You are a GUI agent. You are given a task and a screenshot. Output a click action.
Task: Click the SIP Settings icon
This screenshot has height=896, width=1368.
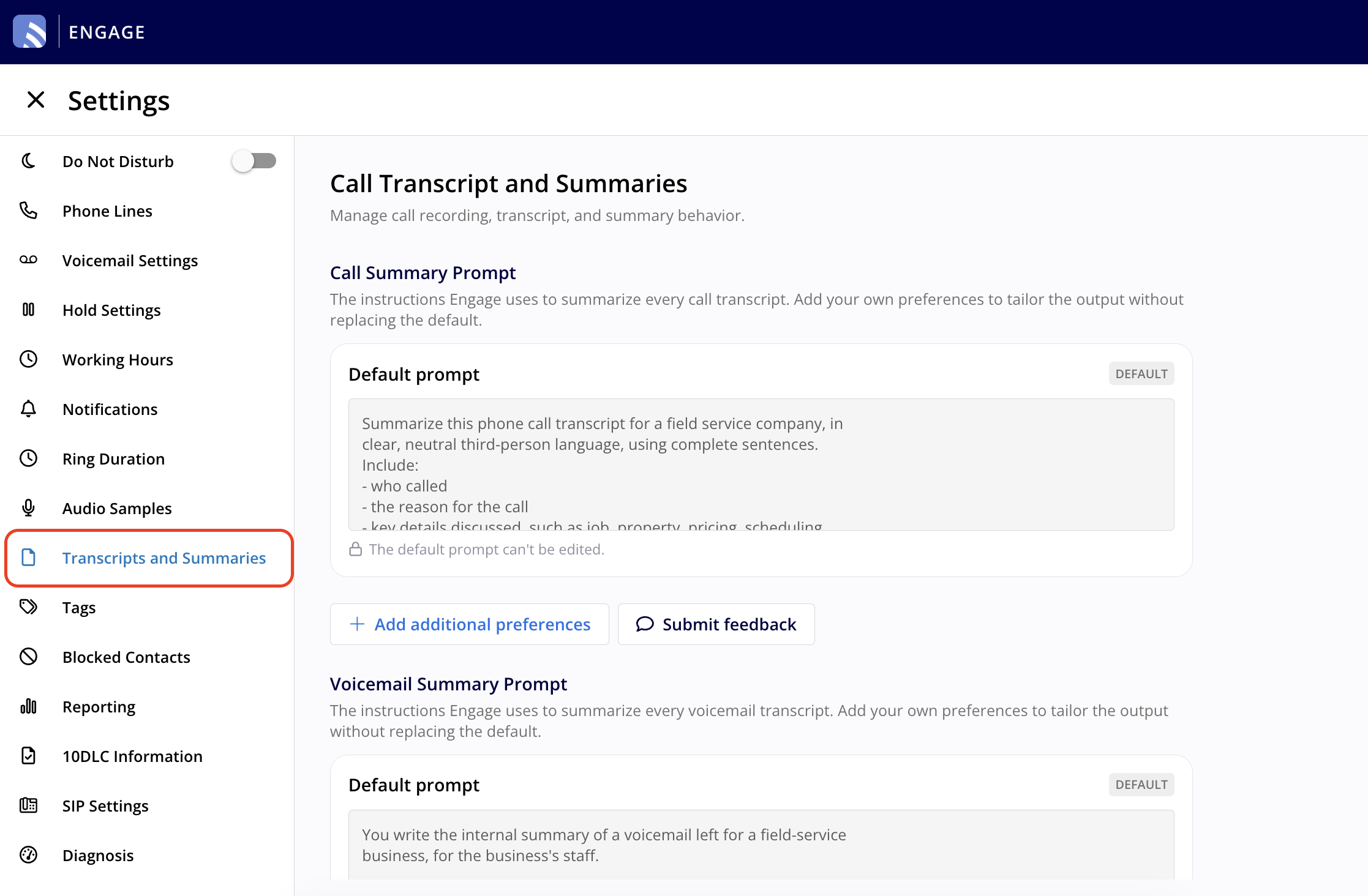pos(28,805)
